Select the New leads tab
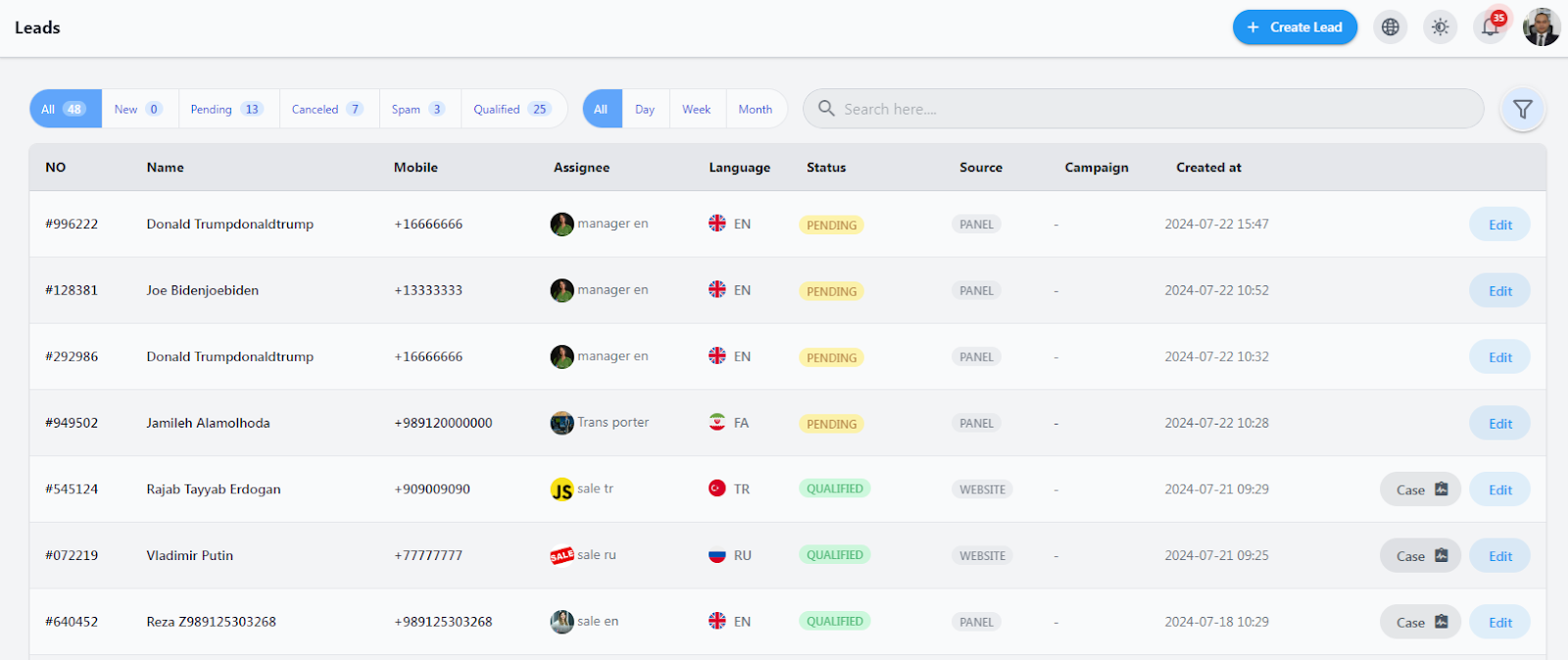Image resolution: width=1568 pixels, height=660 pixels. click(x=139, y=109)
